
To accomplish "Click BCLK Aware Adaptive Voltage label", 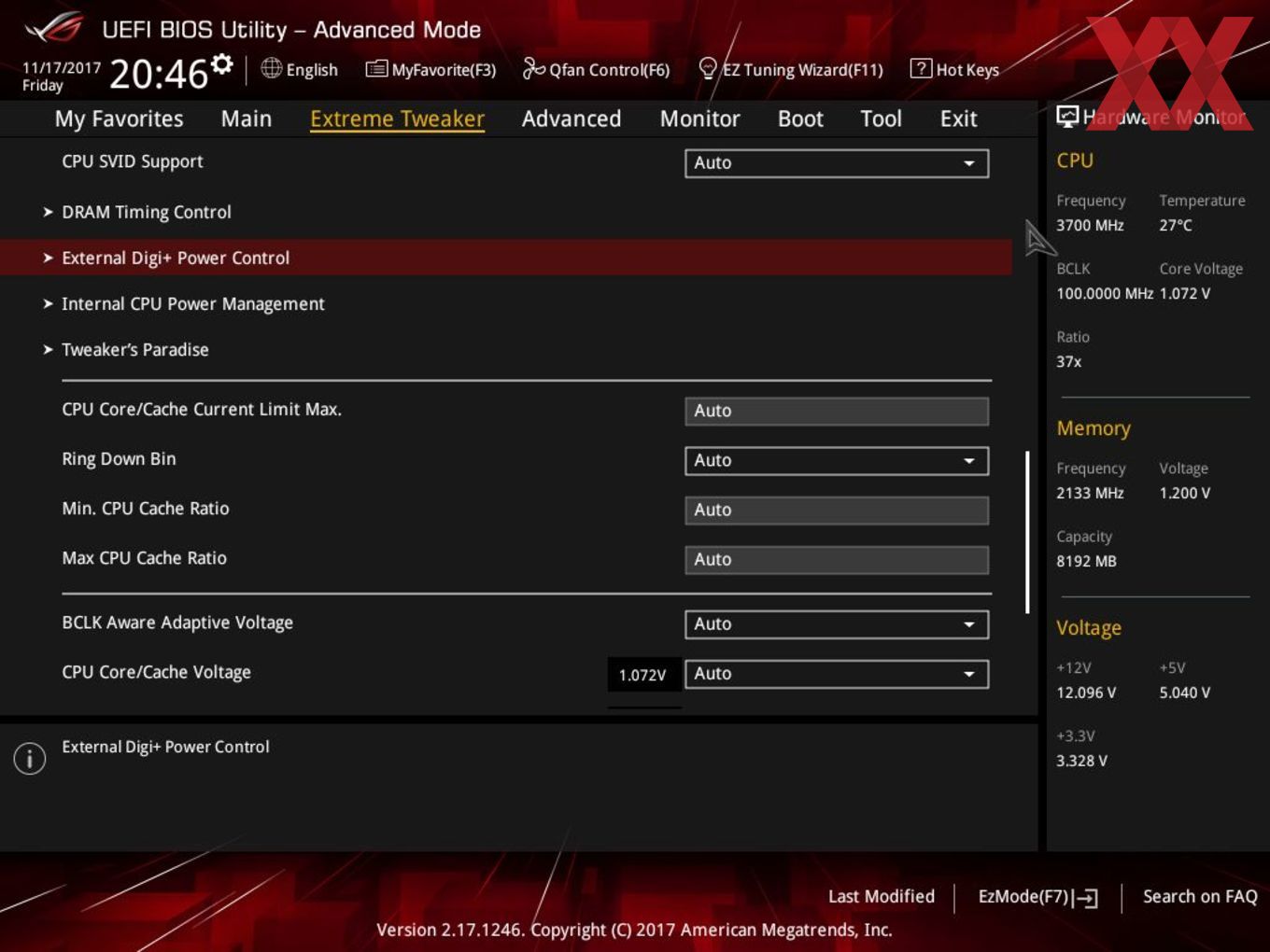I will tap(177, 623).
